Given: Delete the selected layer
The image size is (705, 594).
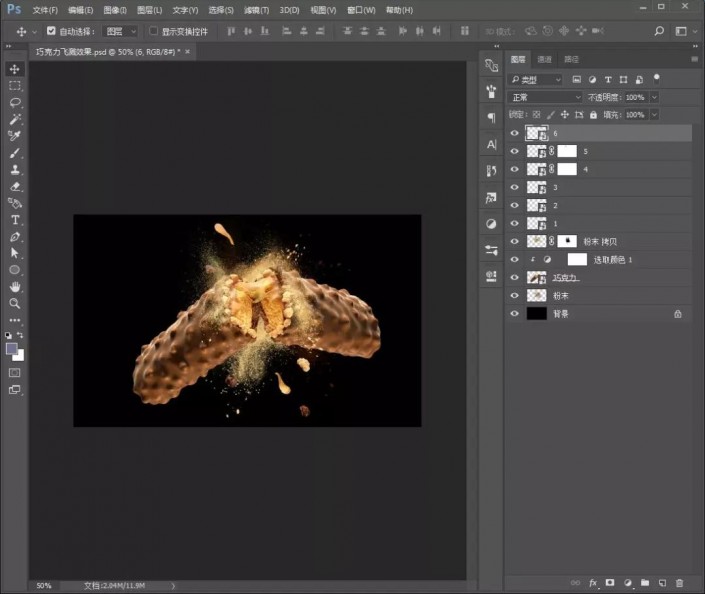Looking at the screenshot, I should click(679, 583).
